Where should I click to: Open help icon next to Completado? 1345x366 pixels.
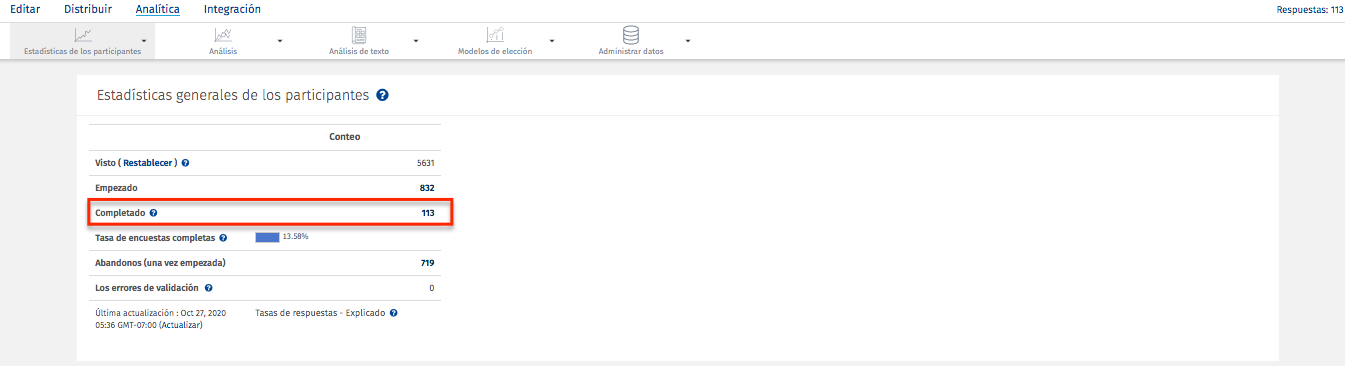(x=154, y=213)
